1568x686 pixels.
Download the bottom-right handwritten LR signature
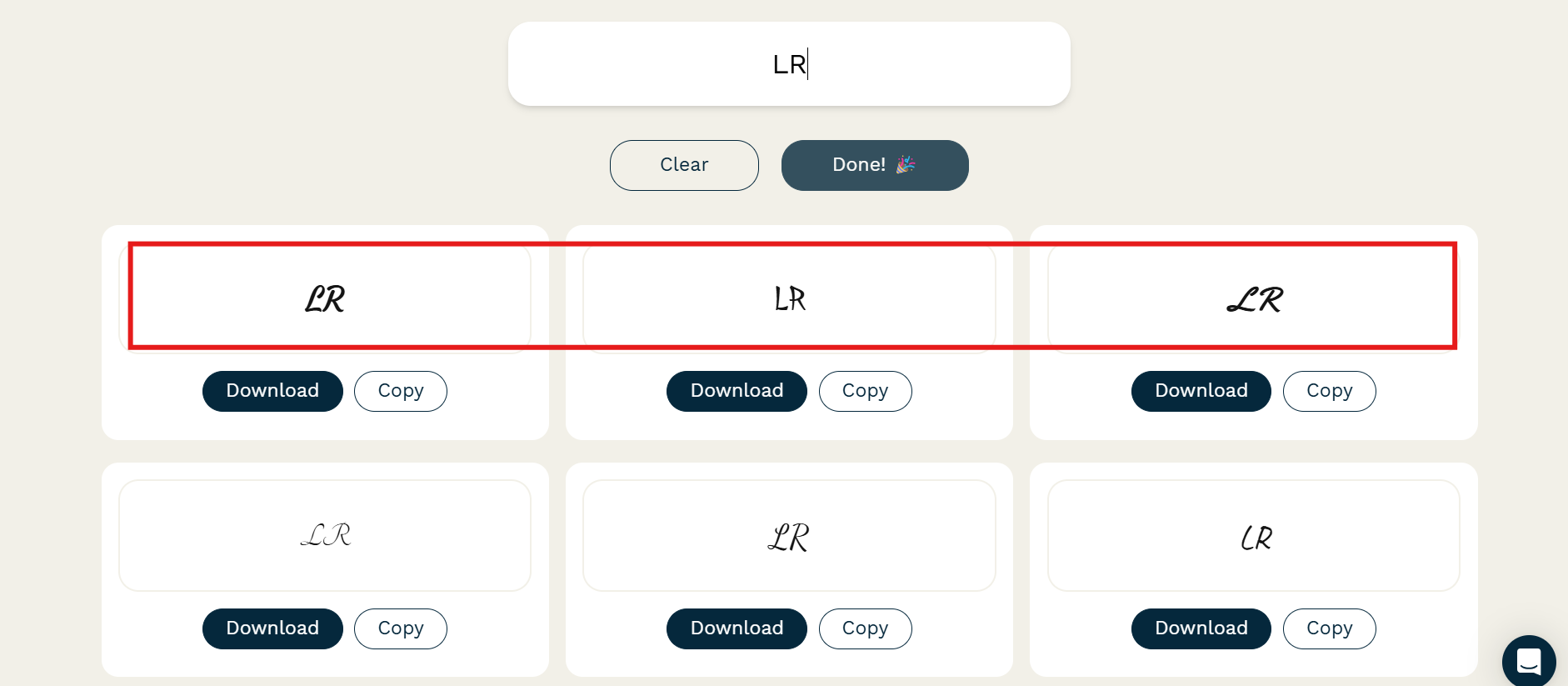tap(1201, 628)
